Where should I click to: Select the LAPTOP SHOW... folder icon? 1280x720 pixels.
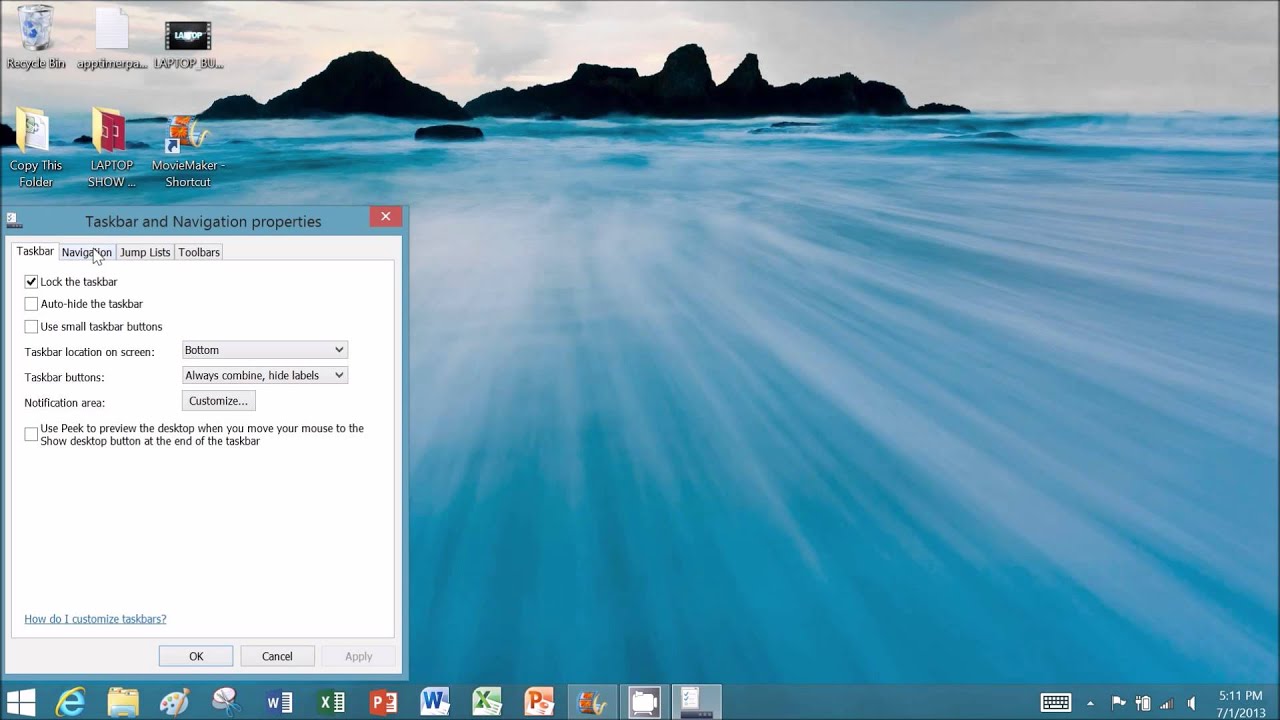111,148
